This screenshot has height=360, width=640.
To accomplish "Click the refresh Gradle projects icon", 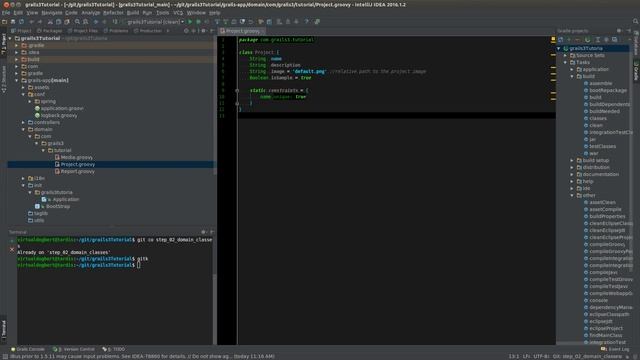I will coord(561,40).
